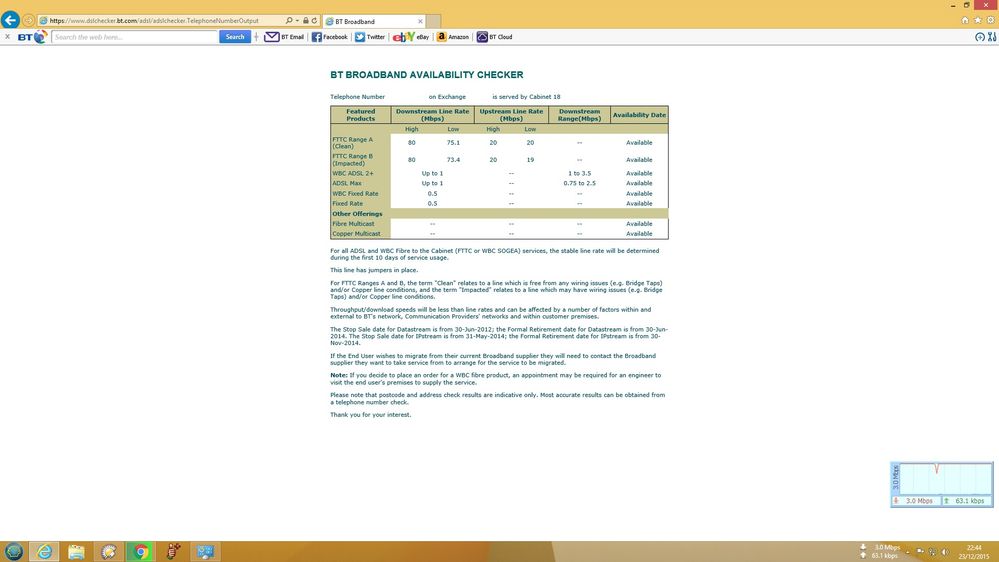Open the Favorites star icon
999x562 pixels.
[978, 20]
